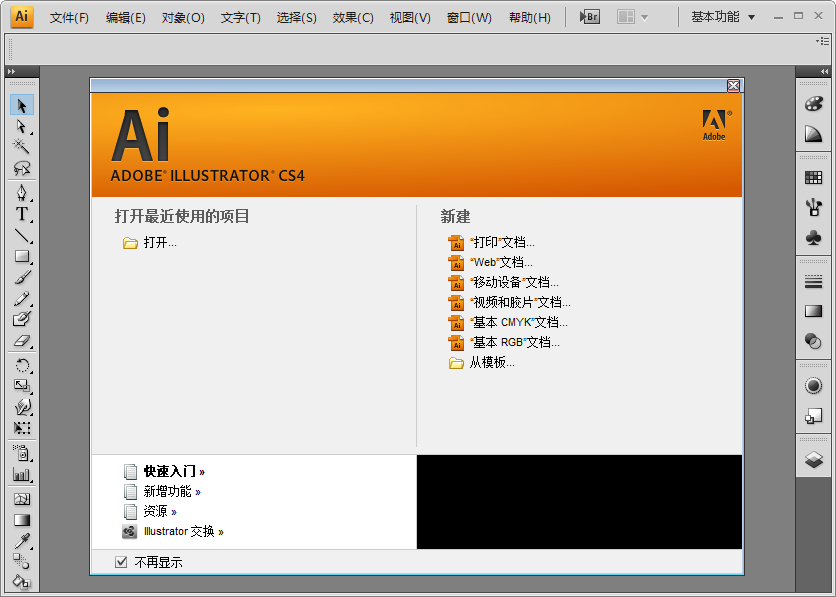Select the Type tool
Screen dimensions: 836x597
[22, 213]
